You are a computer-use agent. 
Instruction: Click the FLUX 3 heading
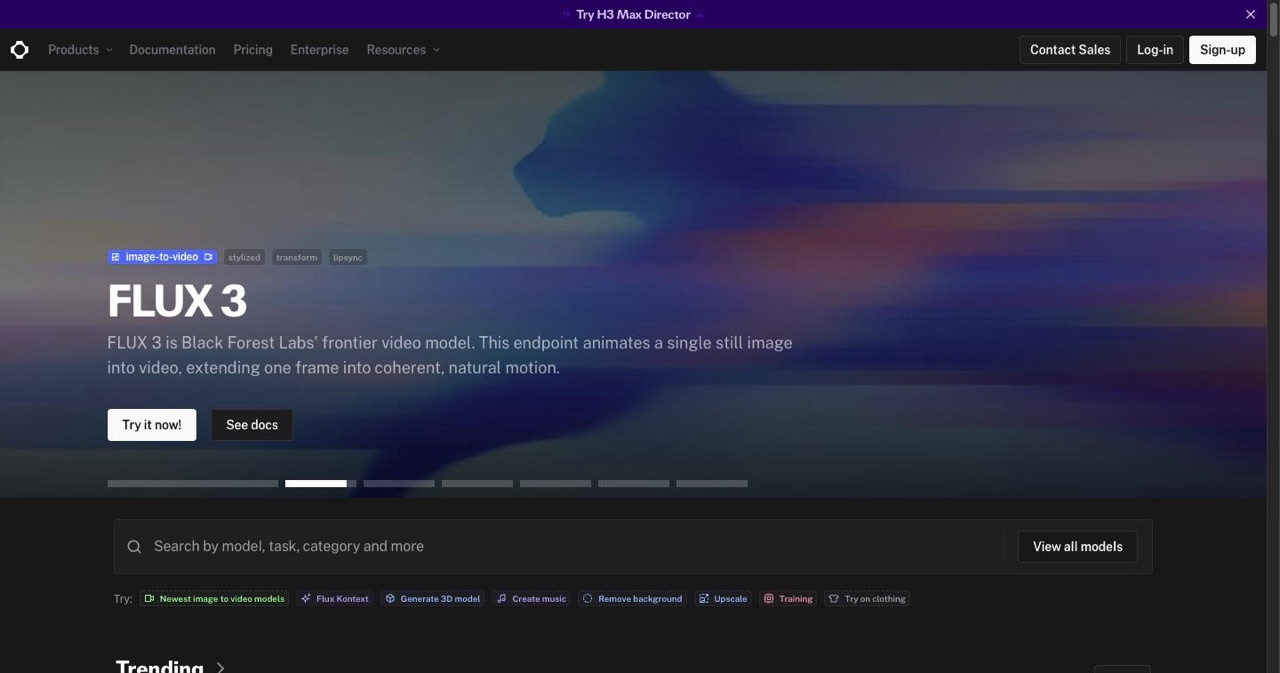[177, 301]
